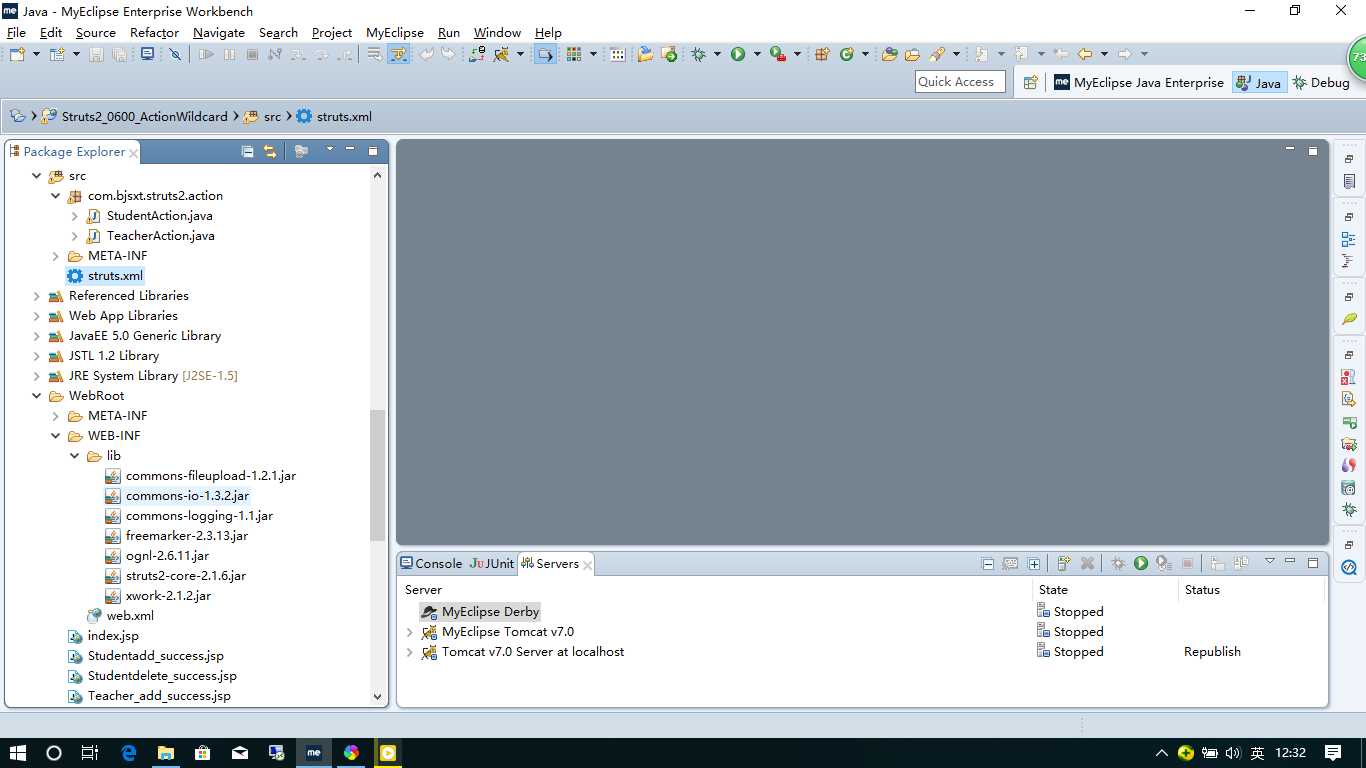Collapse the lib folder node
The width and height of the screenshot is (1366, 768).
[x=75, y=456]
